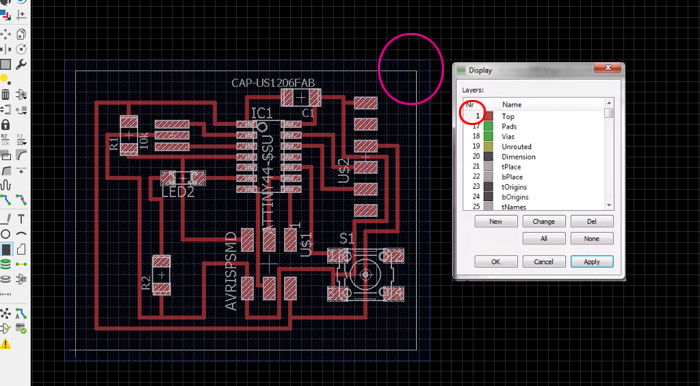Toggle the bPlace layer row

534,177
